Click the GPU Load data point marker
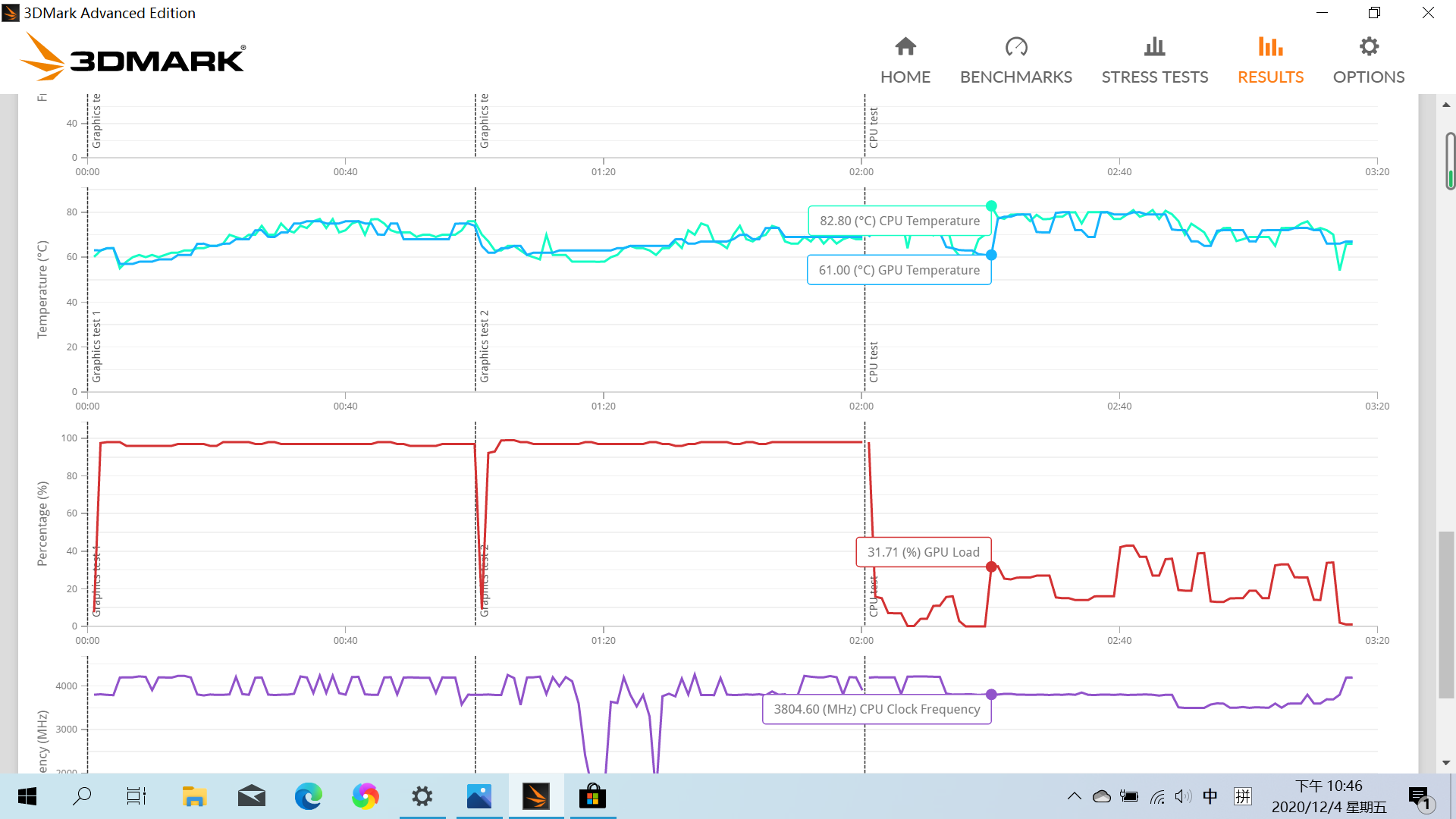 [991, 566]
